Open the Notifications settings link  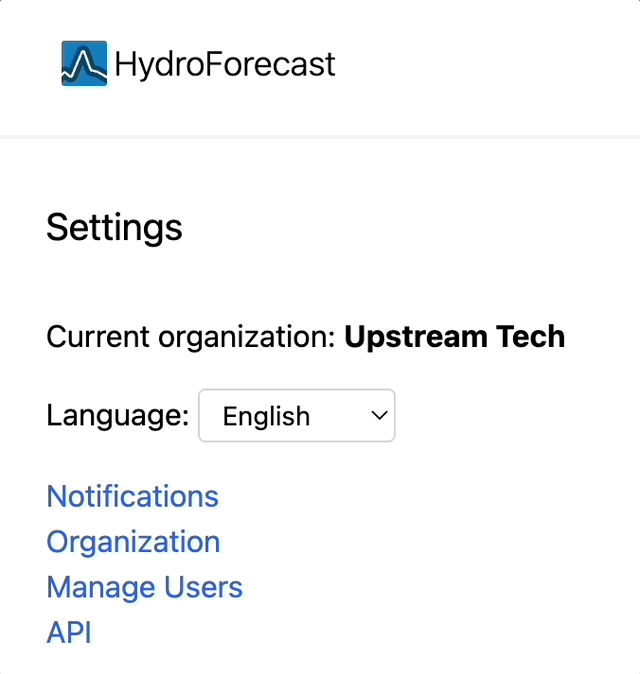coord(132,496)
